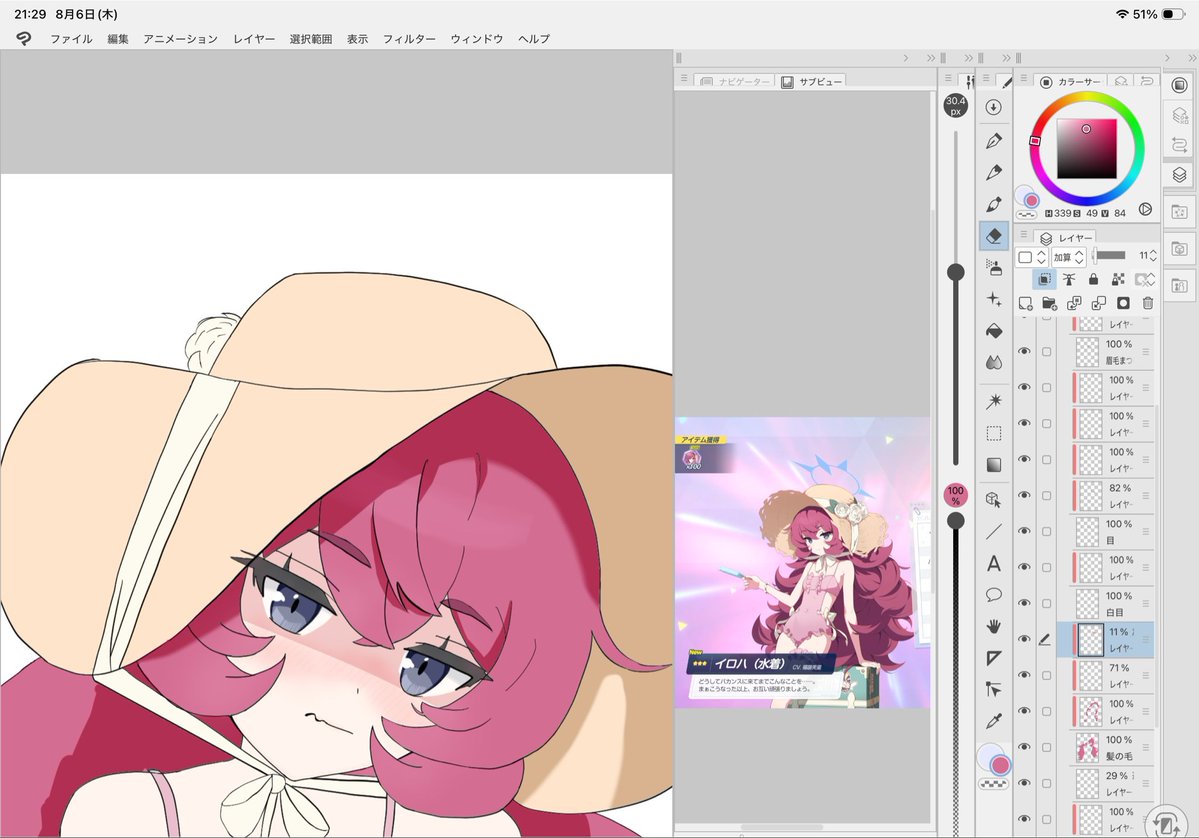This screenshot has width=1199, height=838.
Task: Select the Pen tool
Action: click(x=993, y=140)
